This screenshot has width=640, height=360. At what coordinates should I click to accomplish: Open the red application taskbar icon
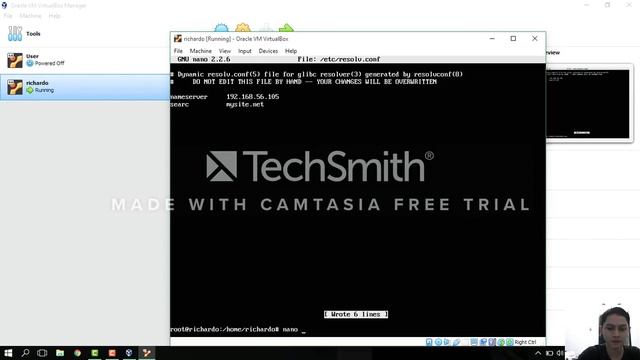pyautogui.click(x=112, y=353)
